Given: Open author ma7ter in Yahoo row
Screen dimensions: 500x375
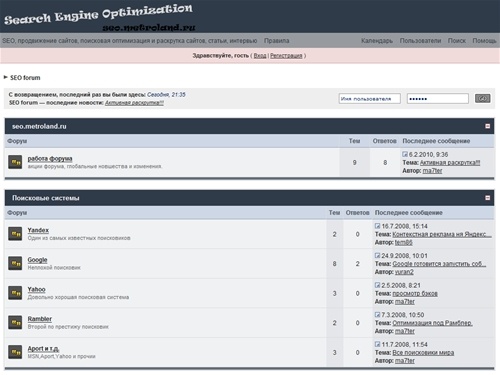Looking at the screenshot, I should [405, 302].
